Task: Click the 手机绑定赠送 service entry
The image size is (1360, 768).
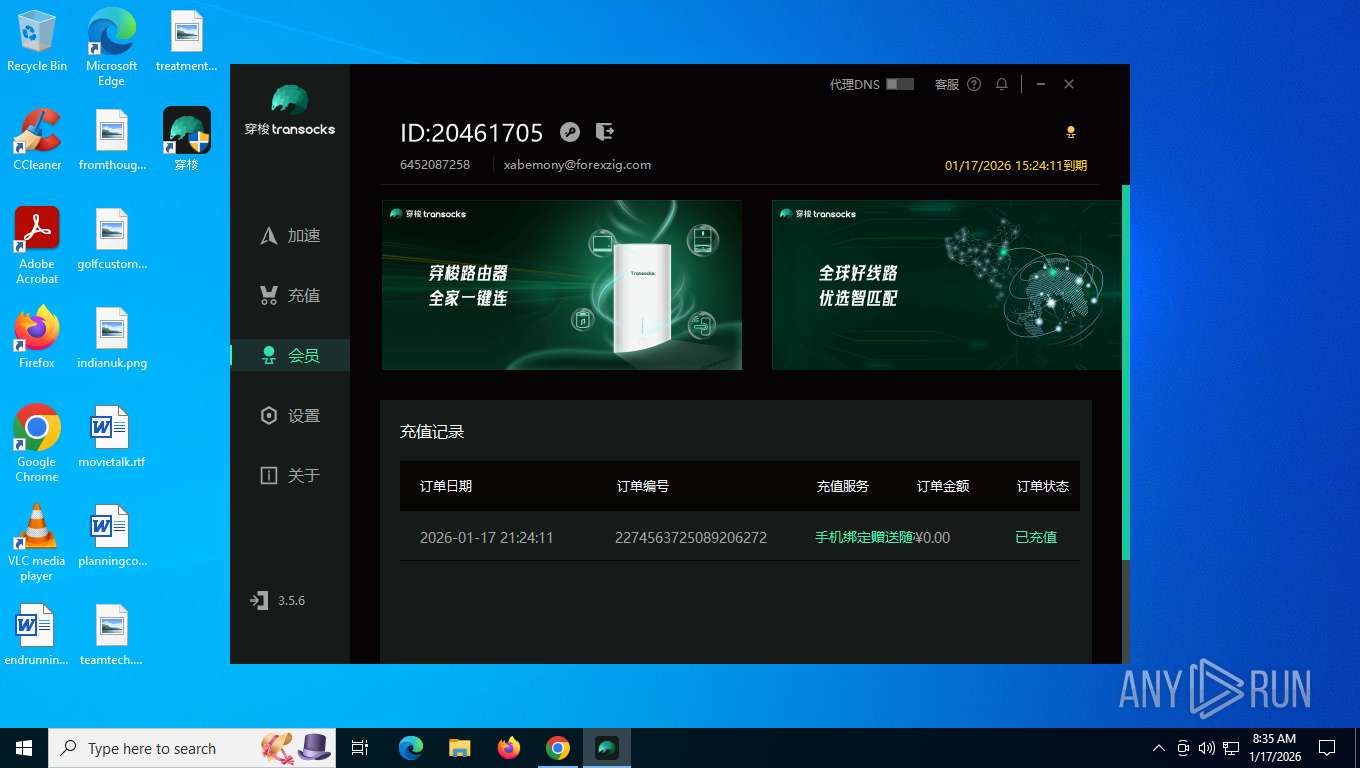Action: (864, 538)
